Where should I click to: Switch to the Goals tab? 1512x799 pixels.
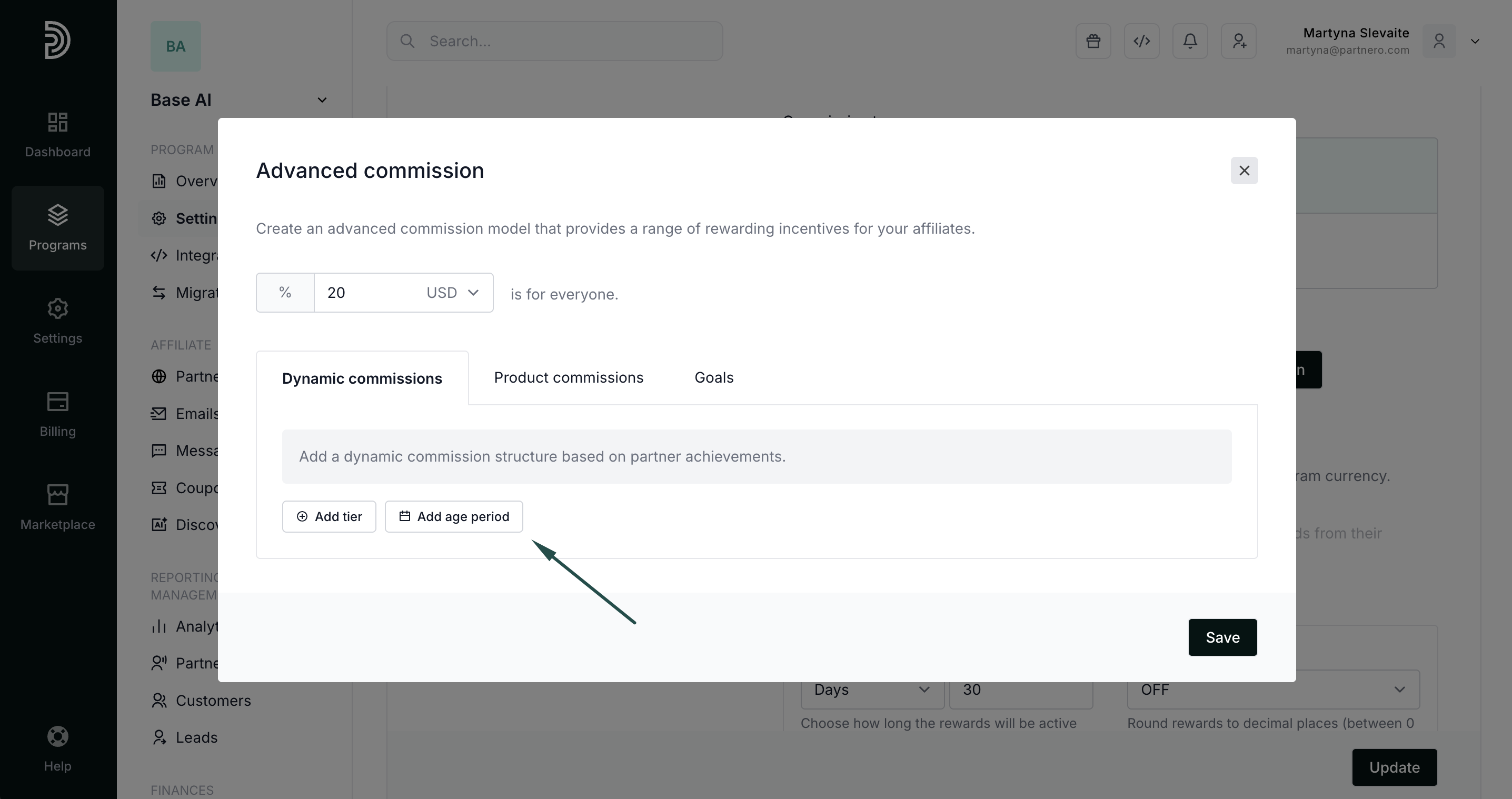pos(714,378)
